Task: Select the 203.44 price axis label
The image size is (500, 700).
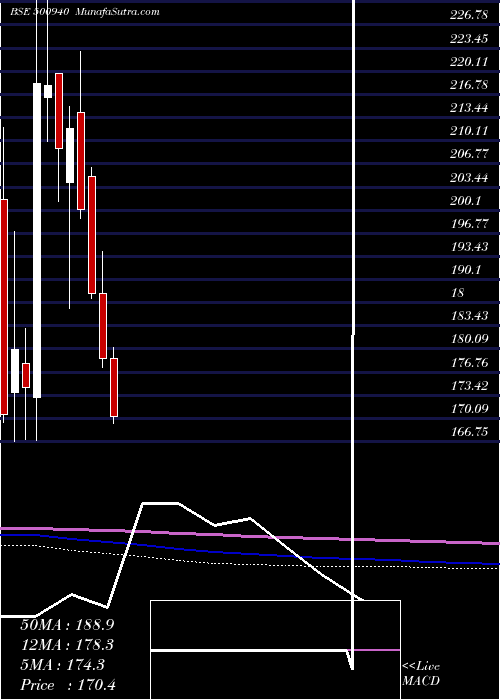Action: point(469,178)
